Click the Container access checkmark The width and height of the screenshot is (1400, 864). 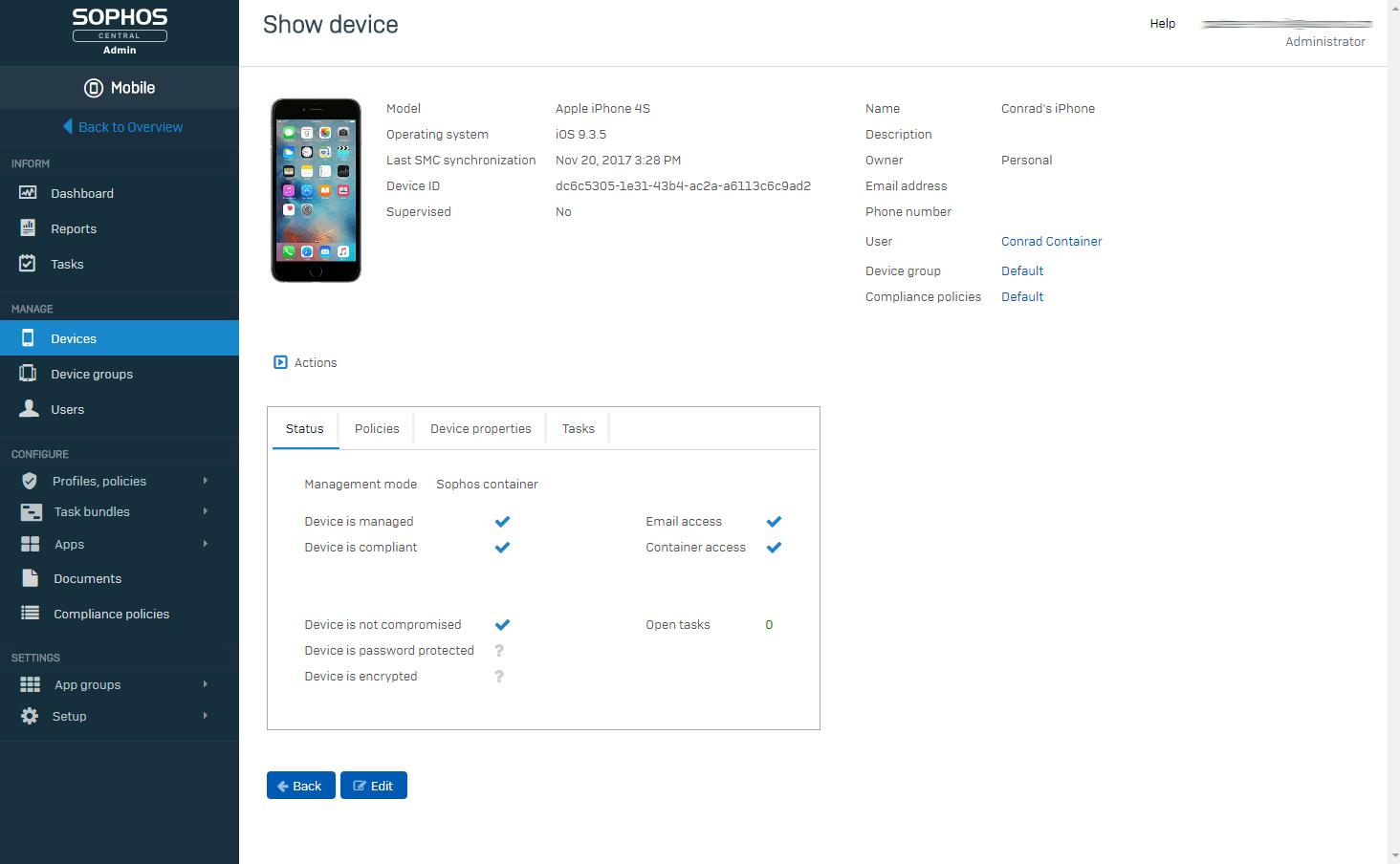pos(774,548)
